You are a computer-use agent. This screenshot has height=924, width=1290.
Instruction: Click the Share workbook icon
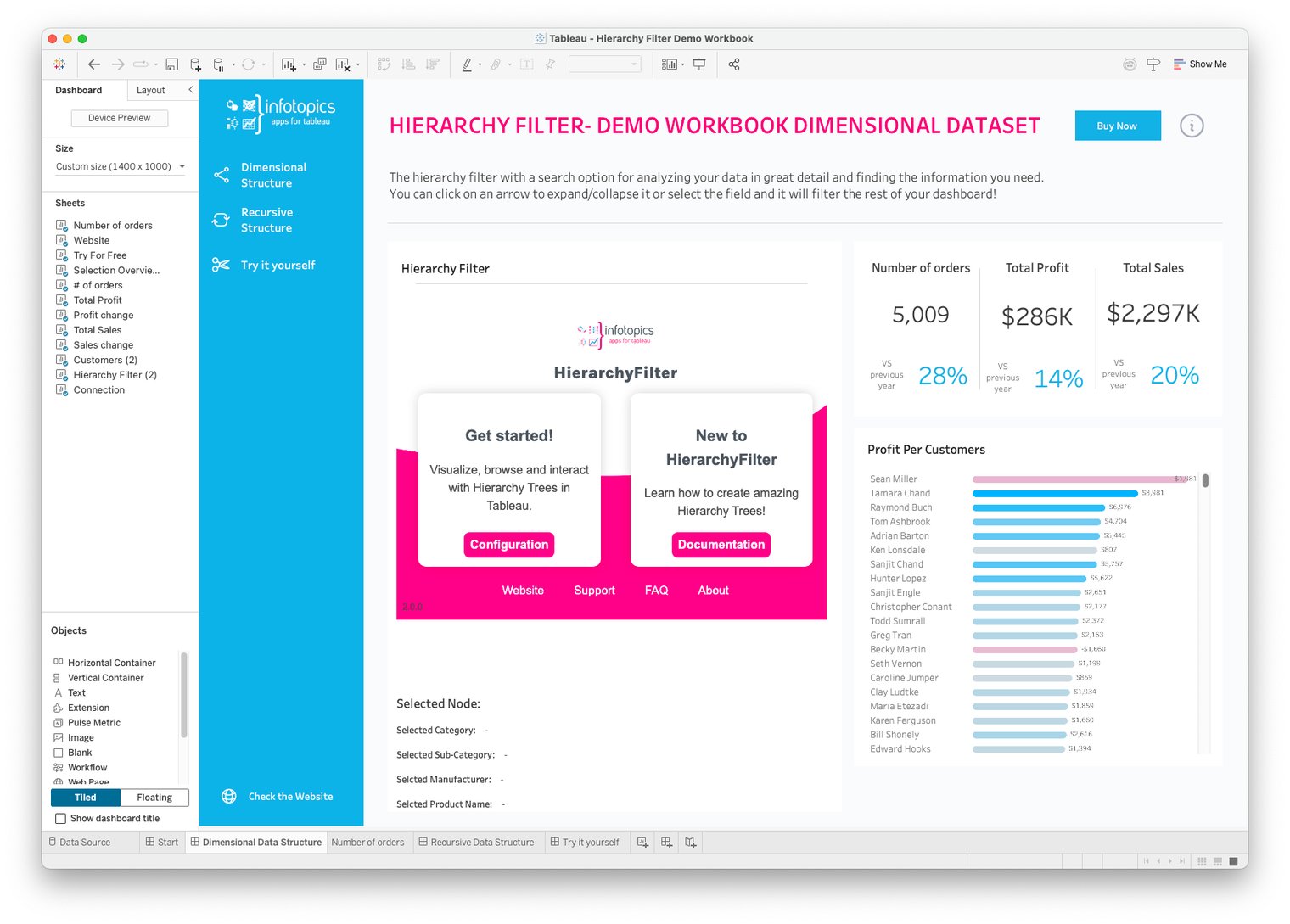(x=734, y=64)
